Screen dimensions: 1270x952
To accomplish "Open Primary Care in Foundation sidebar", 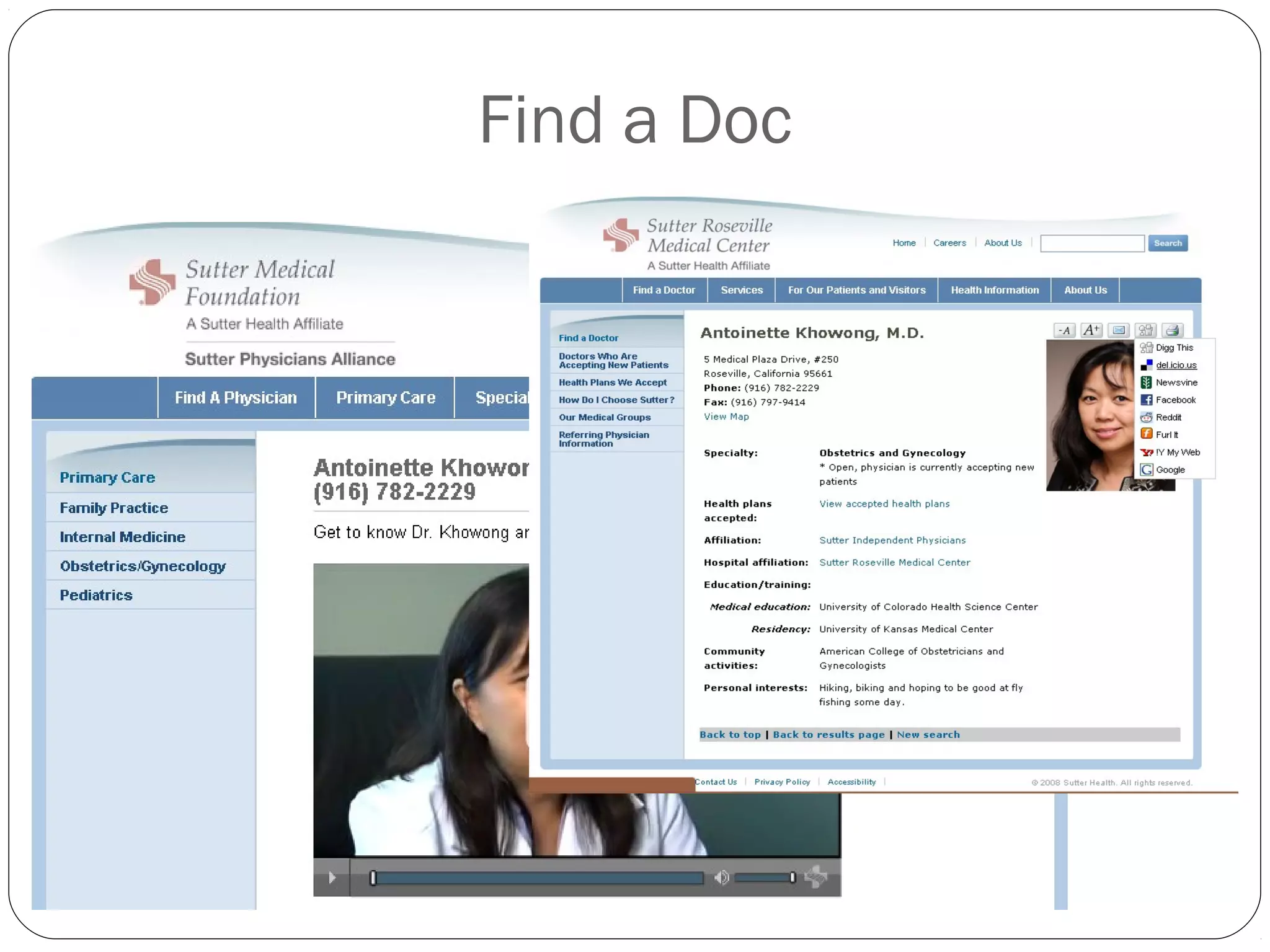I will point(107,478).
